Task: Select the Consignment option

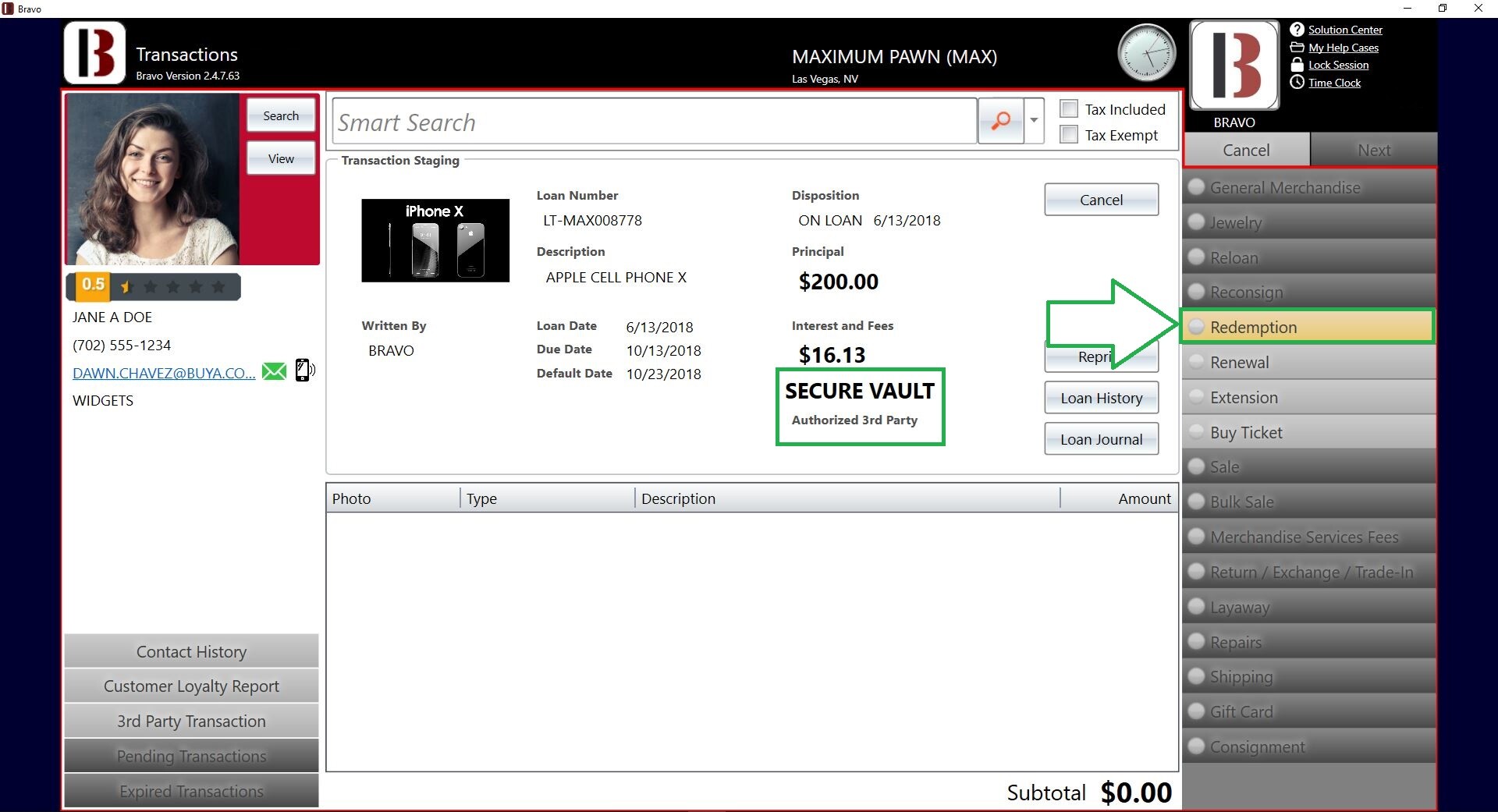Action: (x=1309, y=746)
